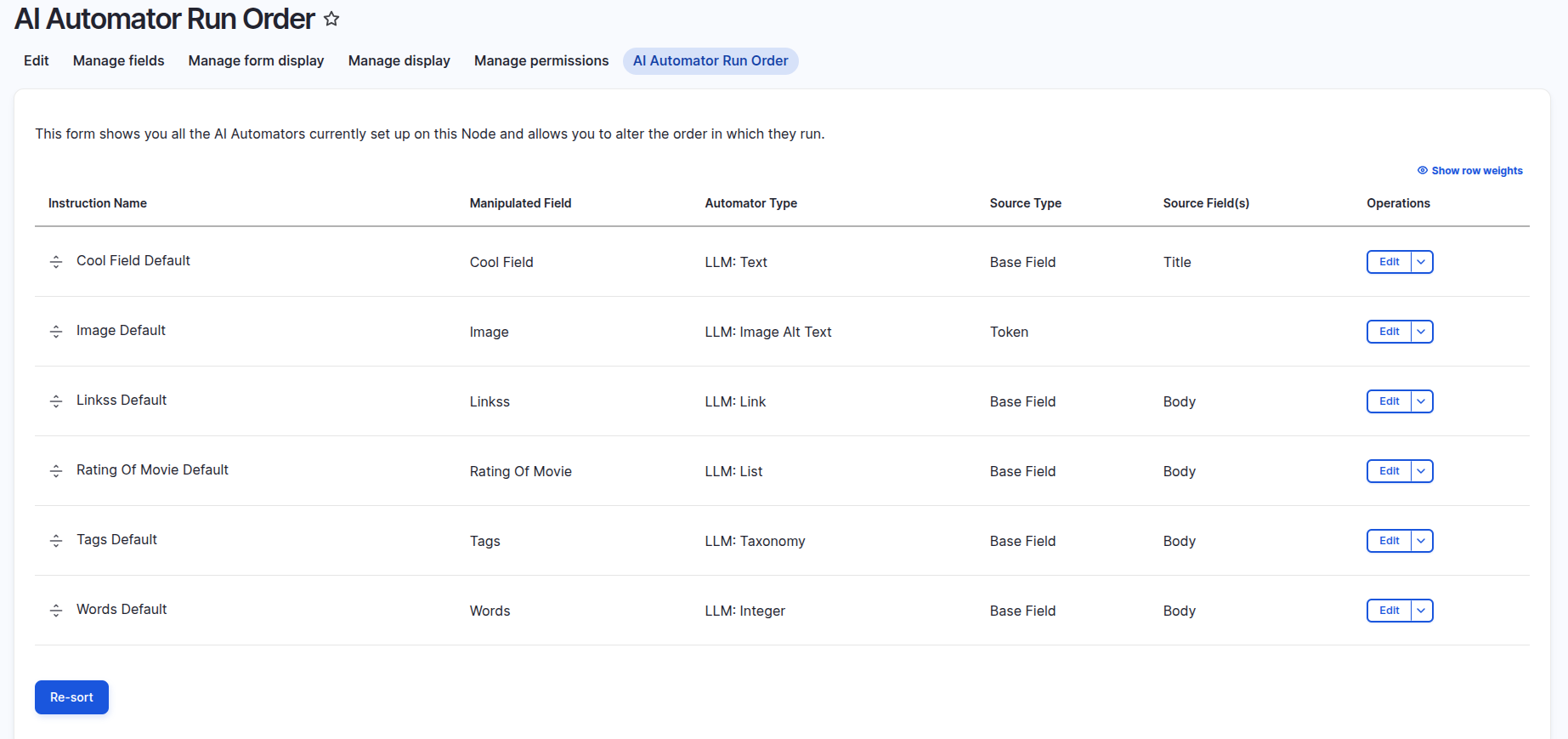This screenshot has width=1568, height=739.
Task: Click Edit button for Rating Of Movie Default
Action: [x=1390, y=471]
